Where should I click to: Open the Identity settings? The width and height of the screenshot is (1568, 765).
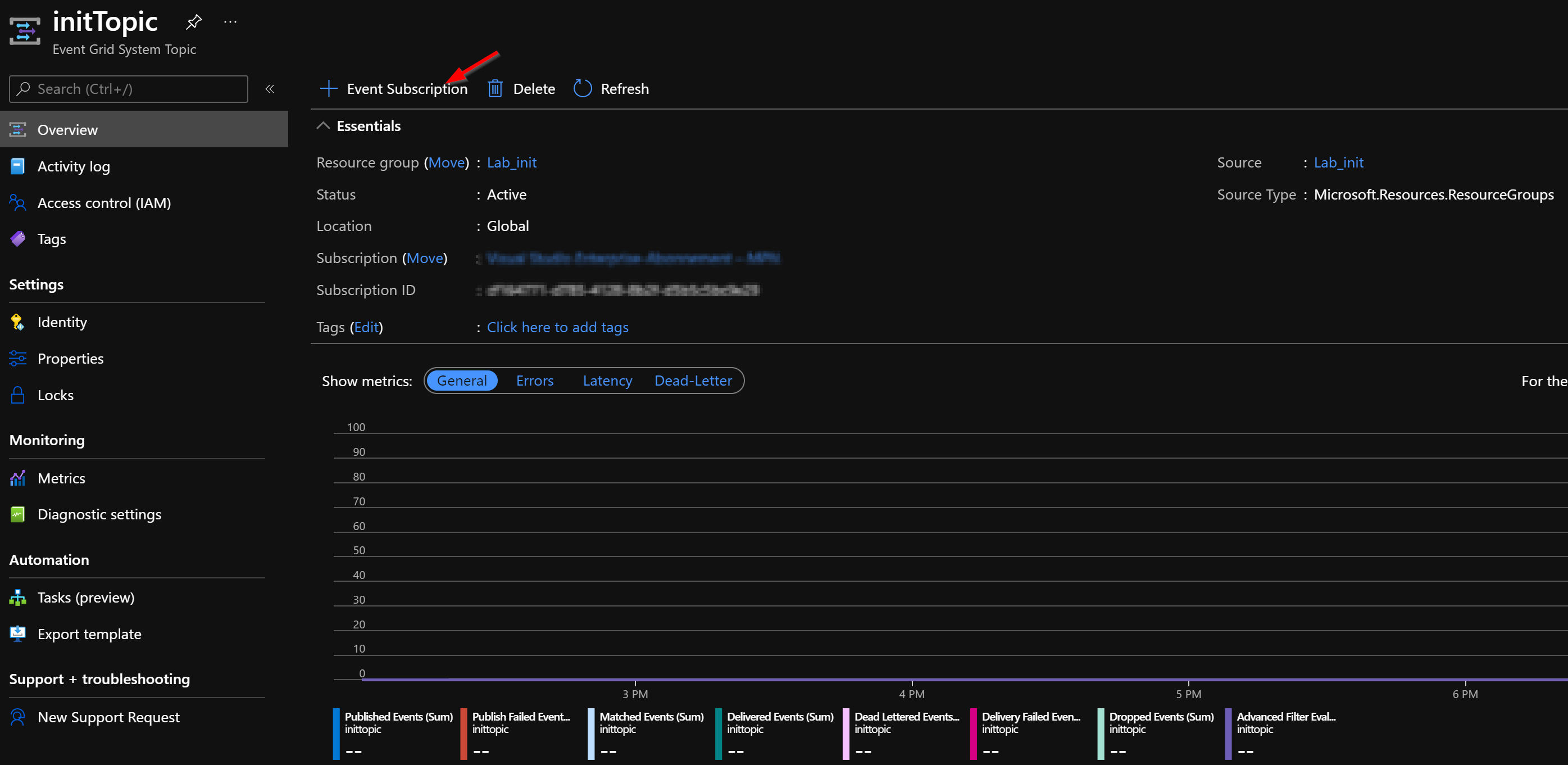[x=62, y=322]
